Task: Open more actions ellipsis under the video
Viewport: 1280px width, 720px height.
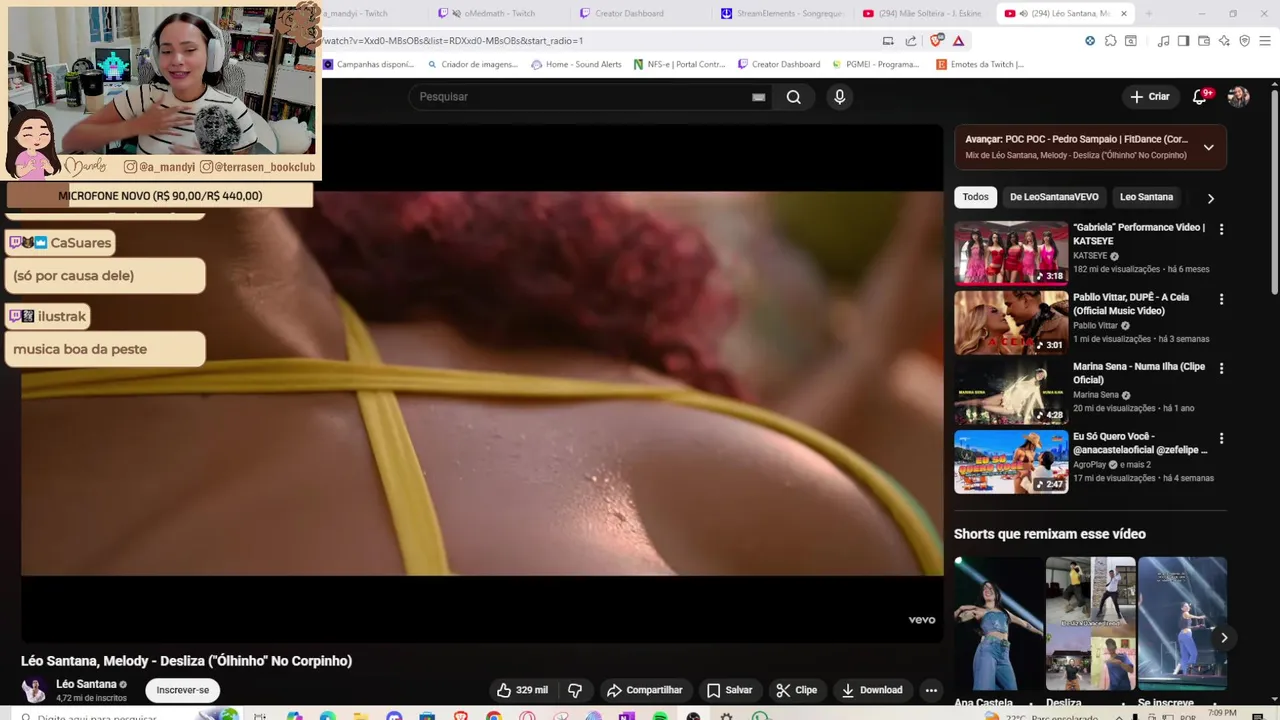Action: click(931, 690)
